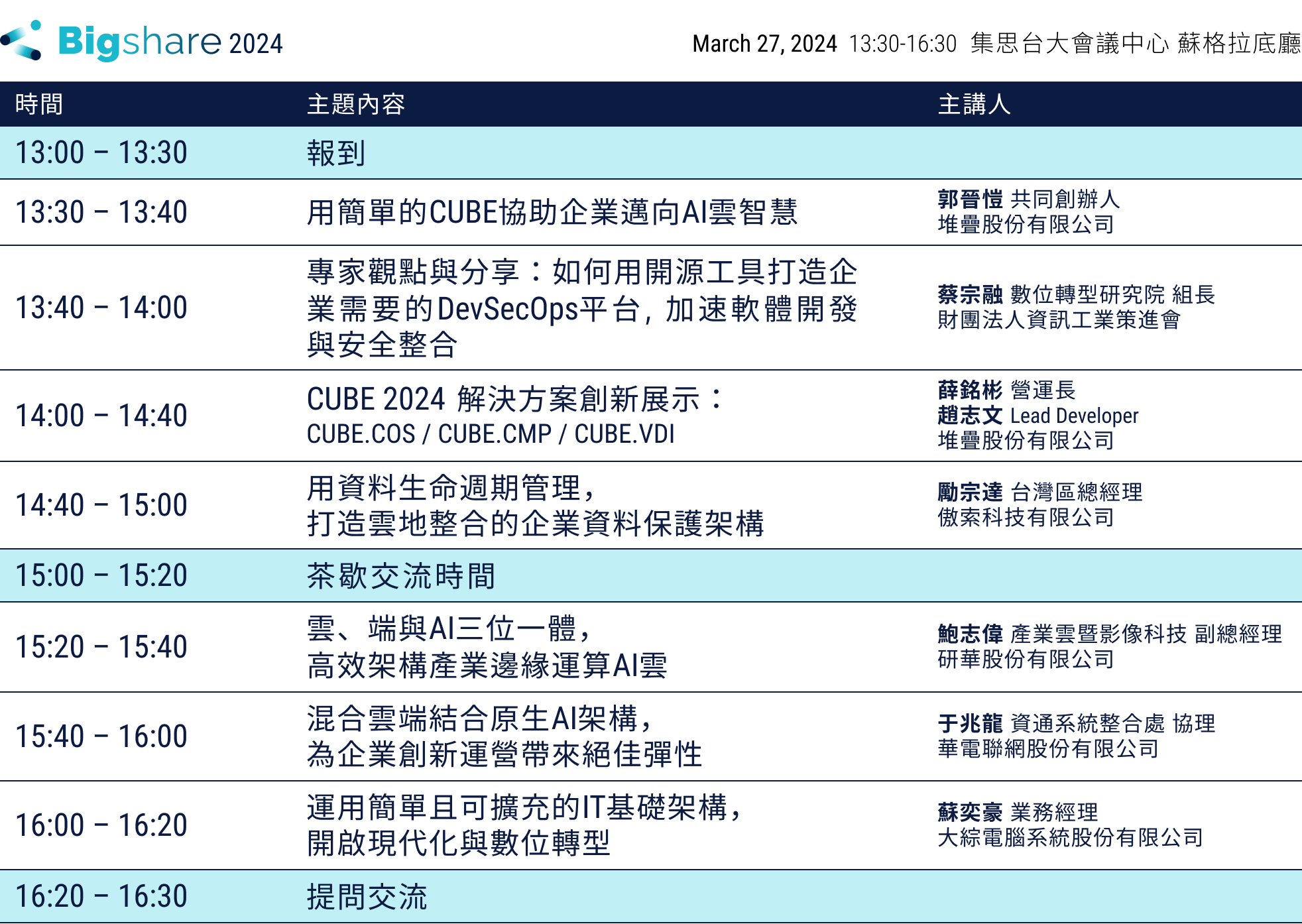Click the 主講人 column header

tap(974, 104)
